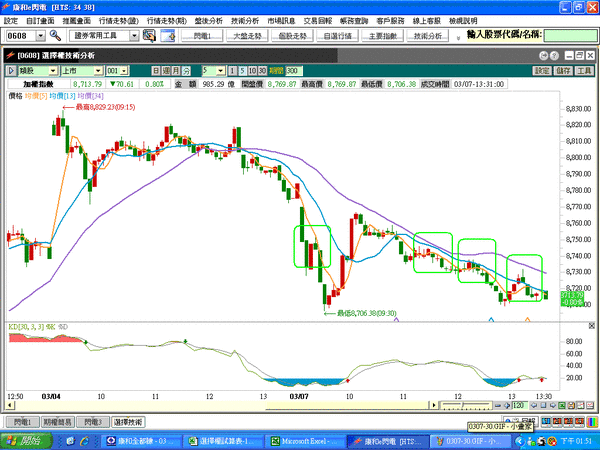Open the 0608 code dropdown
This screenshot has height=450, width=600.
click(x=41, y=36)
